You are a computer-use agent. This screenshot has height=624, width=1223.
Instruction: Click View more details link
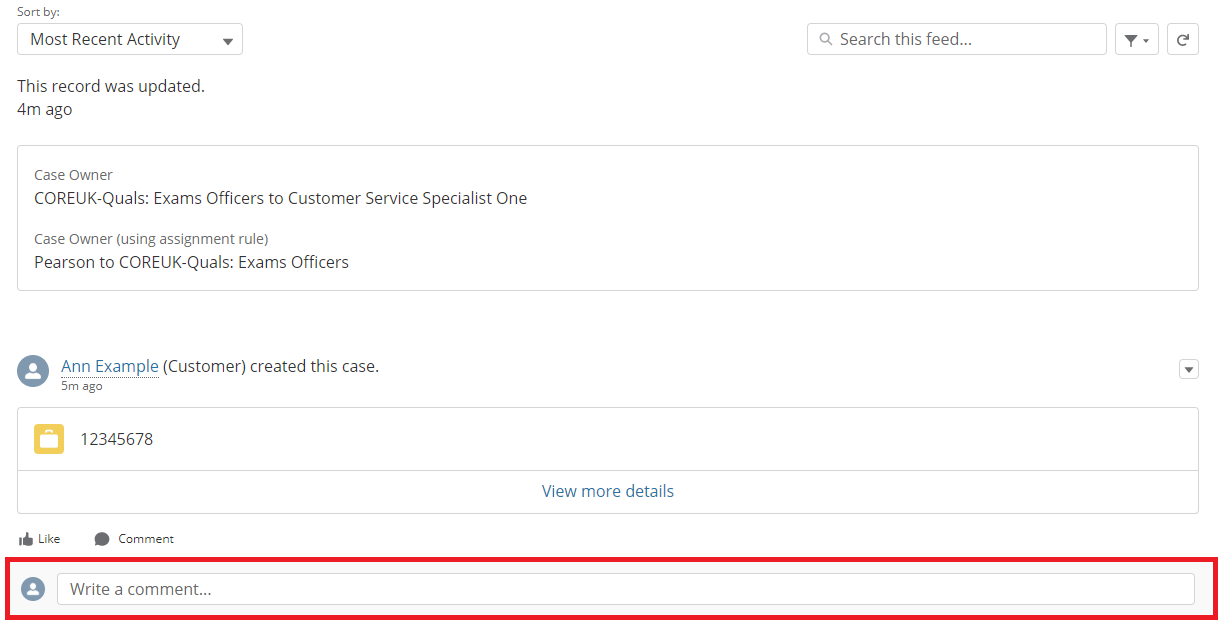(x=607, y=491)
